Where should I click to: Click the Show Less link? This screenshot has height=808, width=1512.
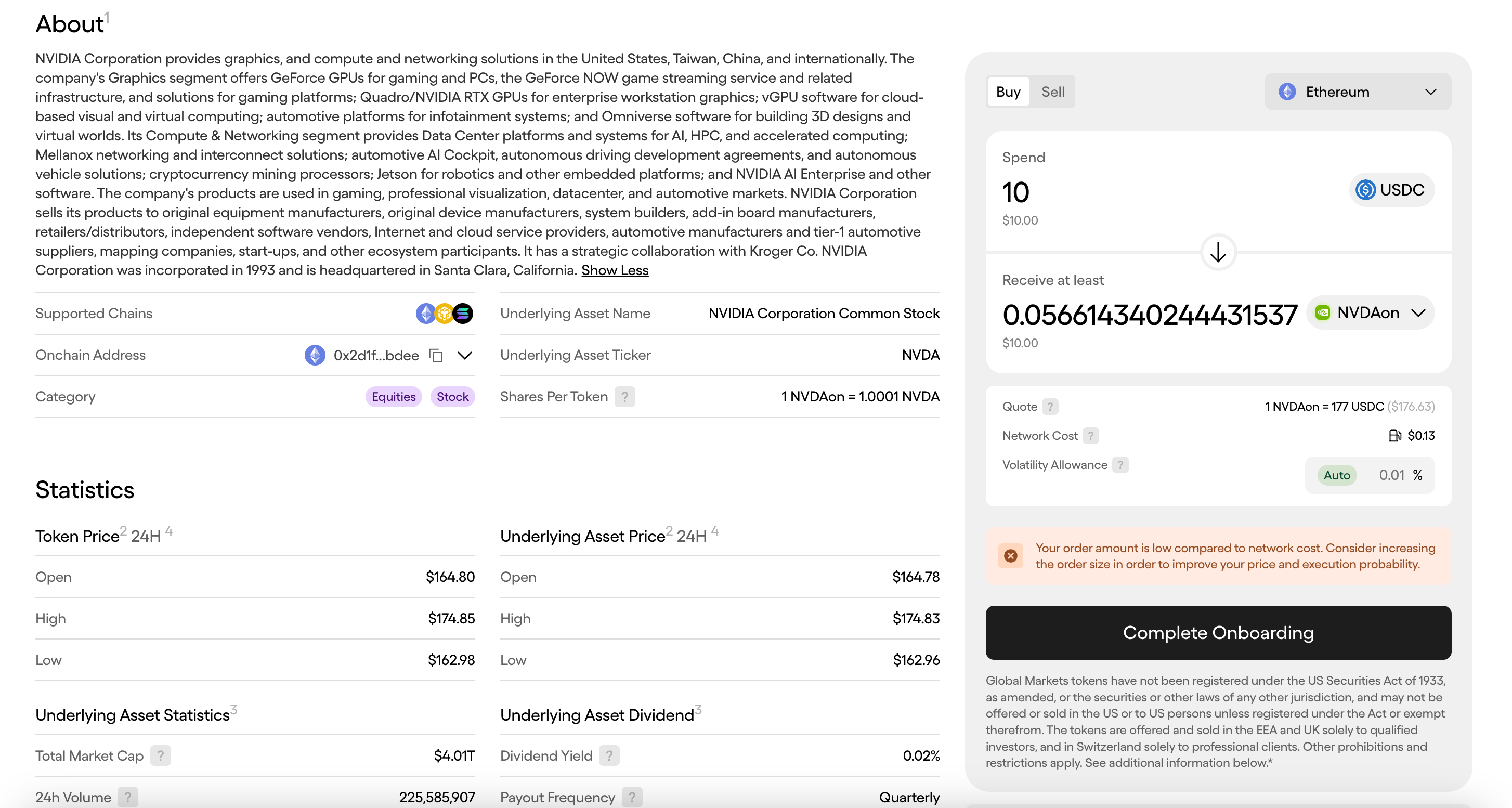click(615, 270)
